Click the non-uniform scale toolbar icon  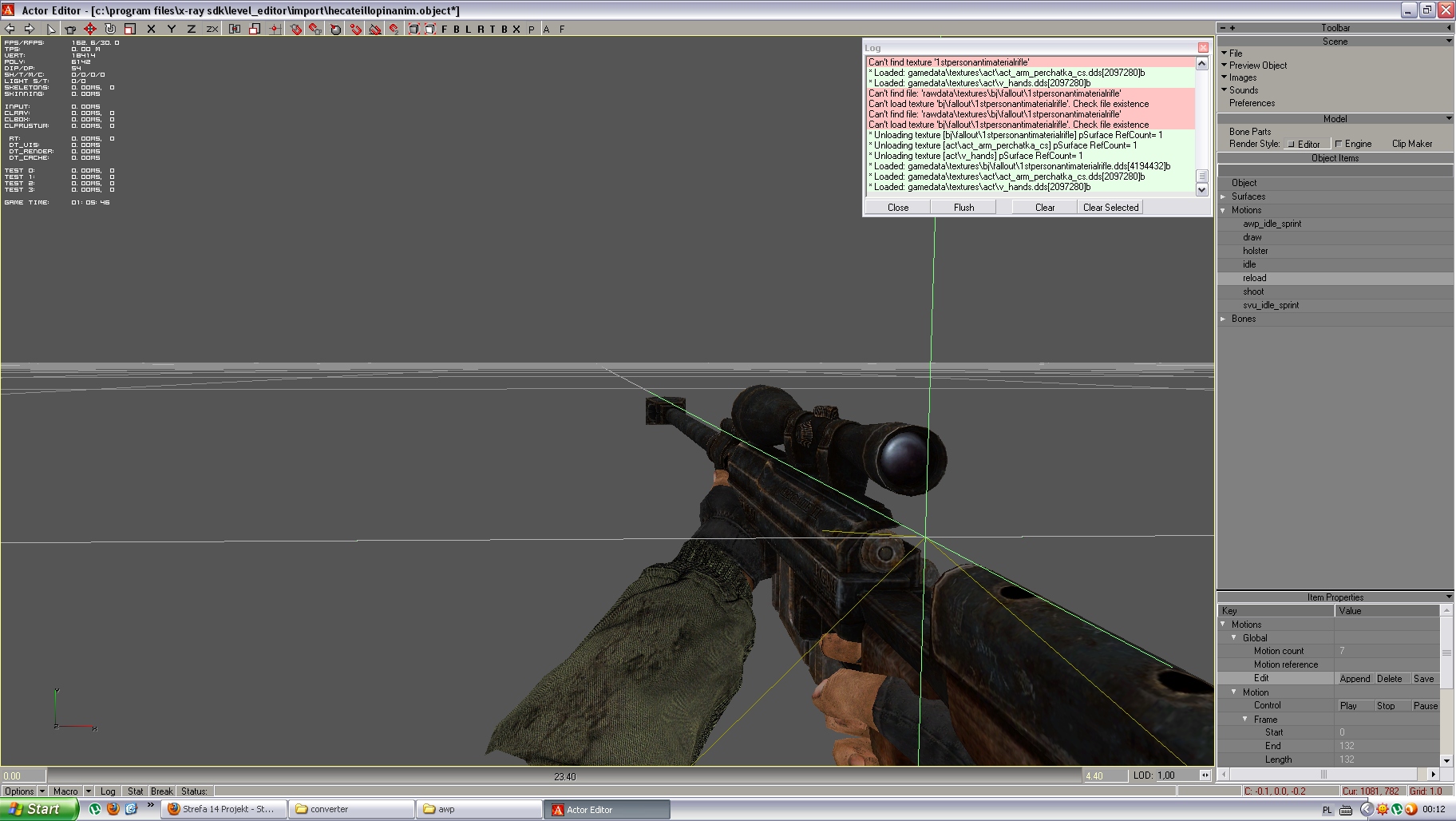[235, 29]
